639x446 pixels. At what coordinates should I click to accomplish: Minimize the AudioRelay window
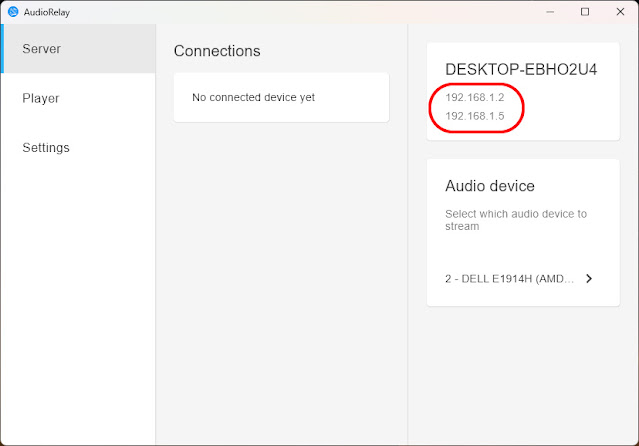(548, 11)
